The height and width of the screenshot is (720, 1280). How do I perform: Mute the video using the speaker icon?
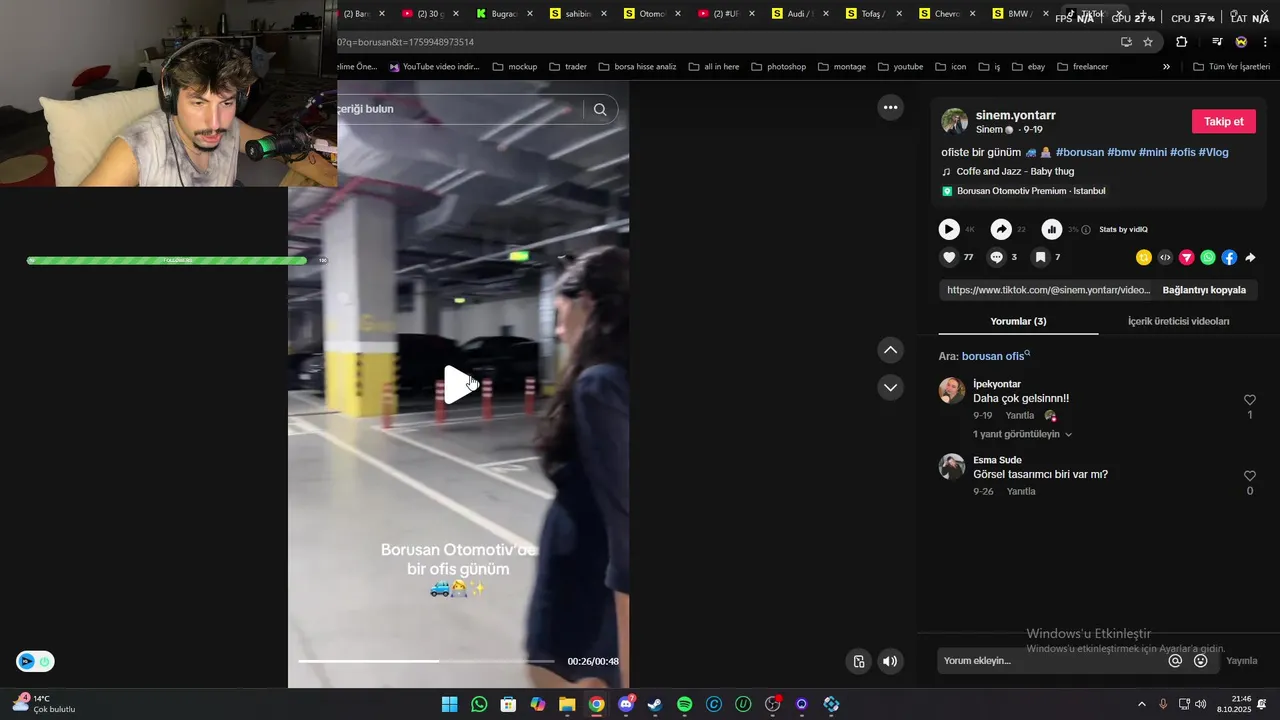[x=890, y=661]
